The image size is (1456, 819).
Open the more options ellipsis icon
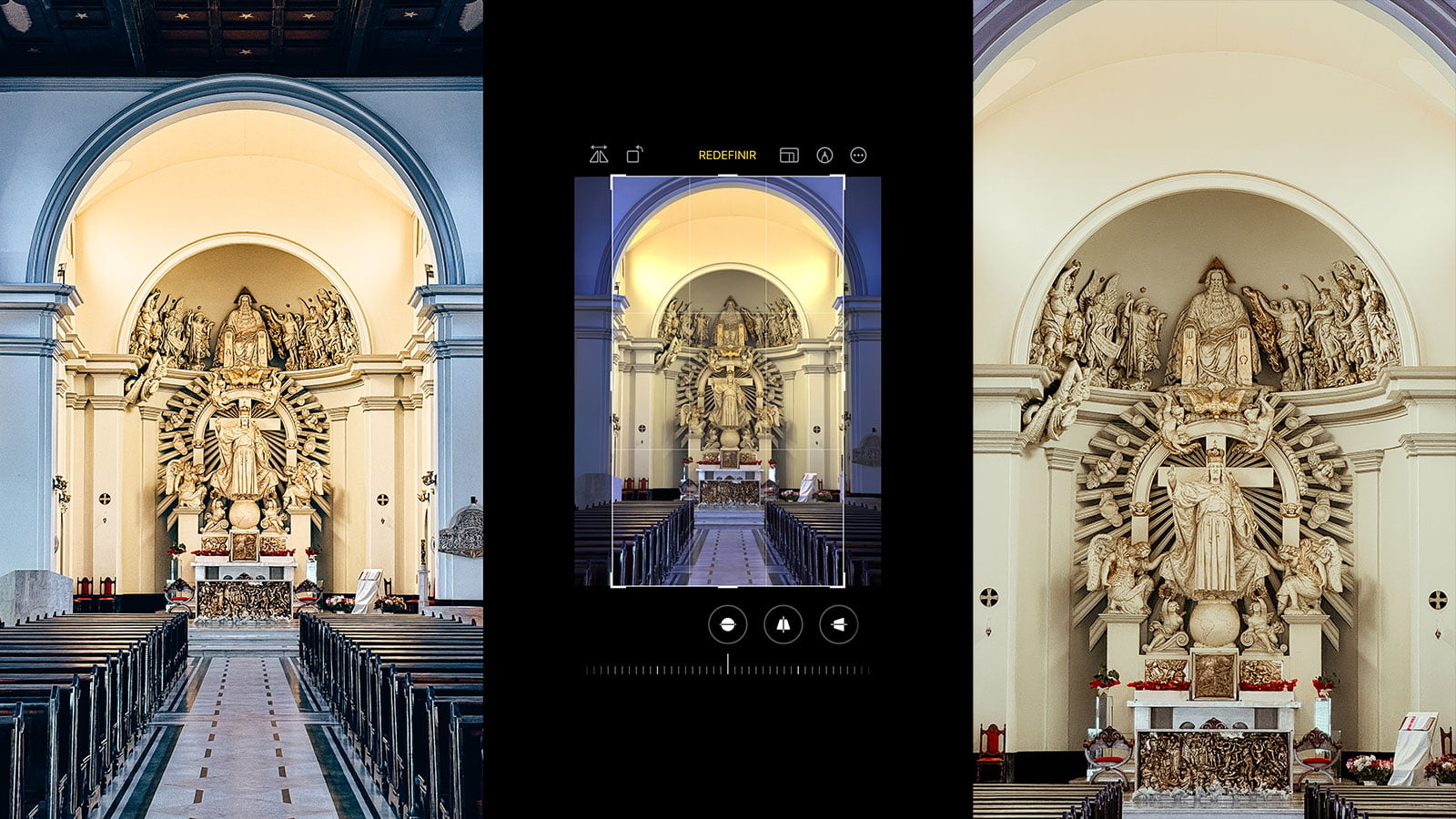[x=858, y=156]
